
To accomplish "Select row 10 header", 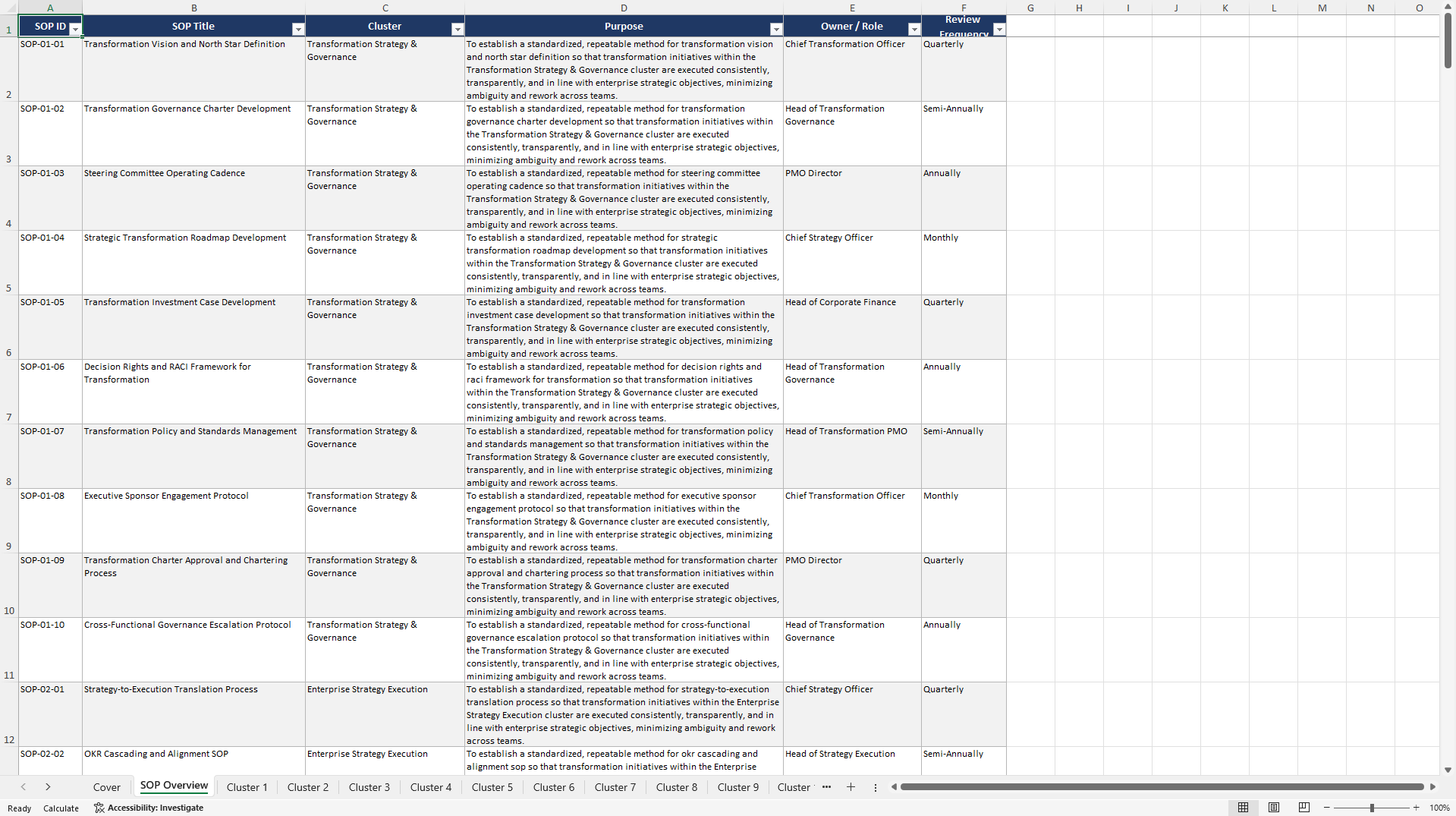I will click(x=9, y=585).
